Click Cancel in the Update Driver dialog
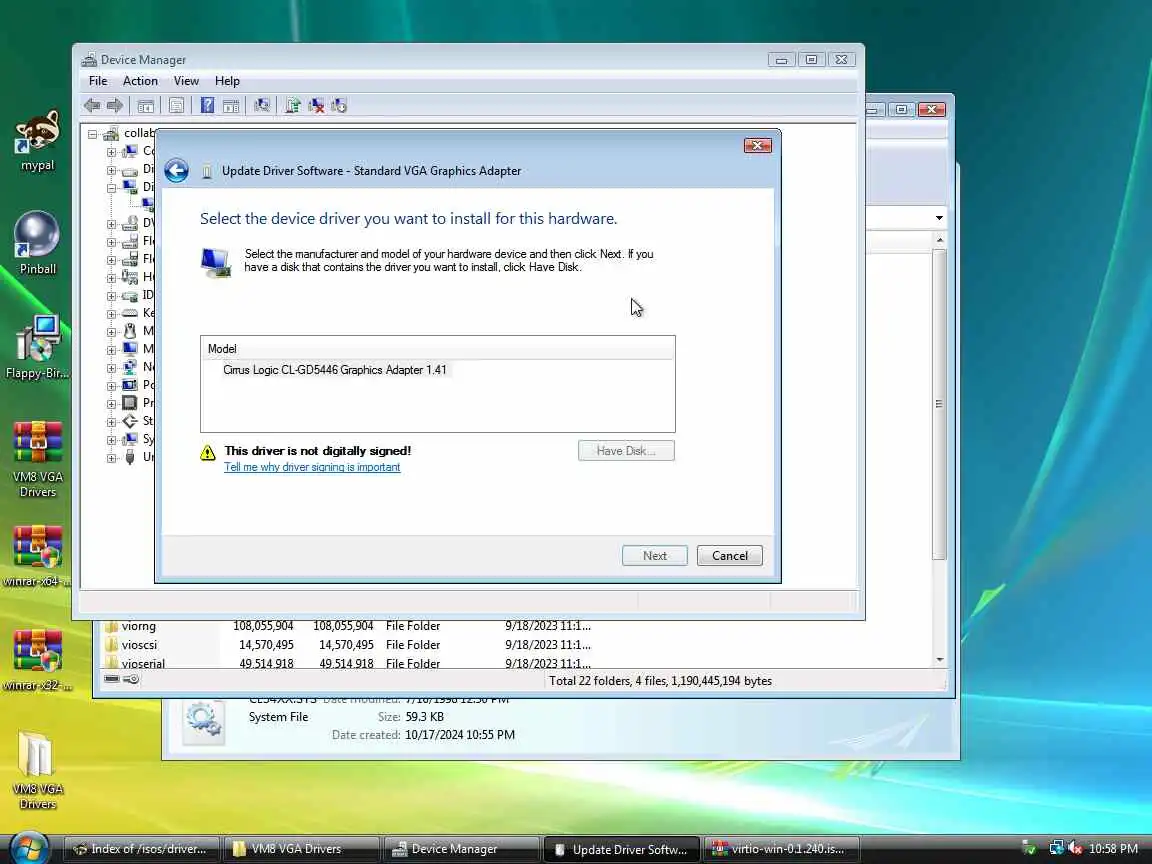The image size is (1152, 864). [x=730, y=555]
